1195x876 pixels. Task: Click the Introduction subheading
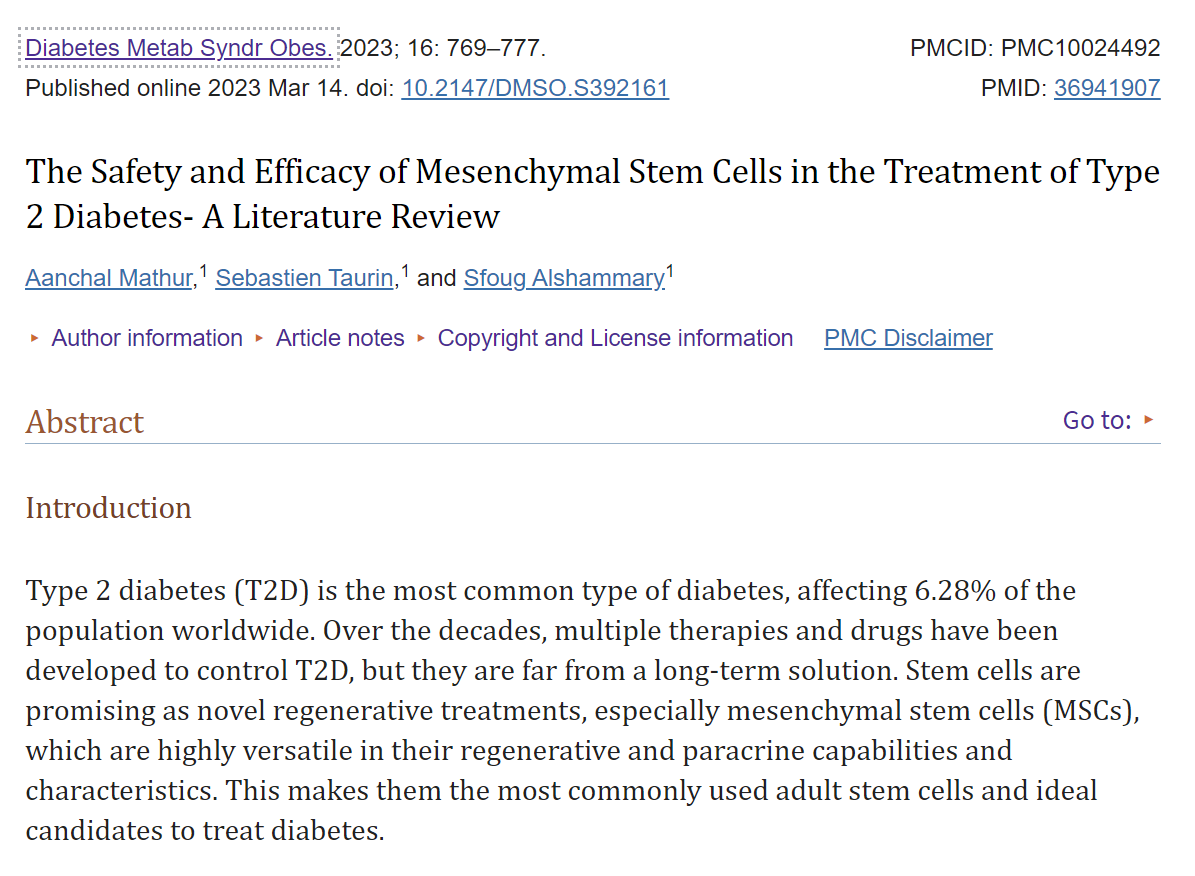click(x=108, y=508)
